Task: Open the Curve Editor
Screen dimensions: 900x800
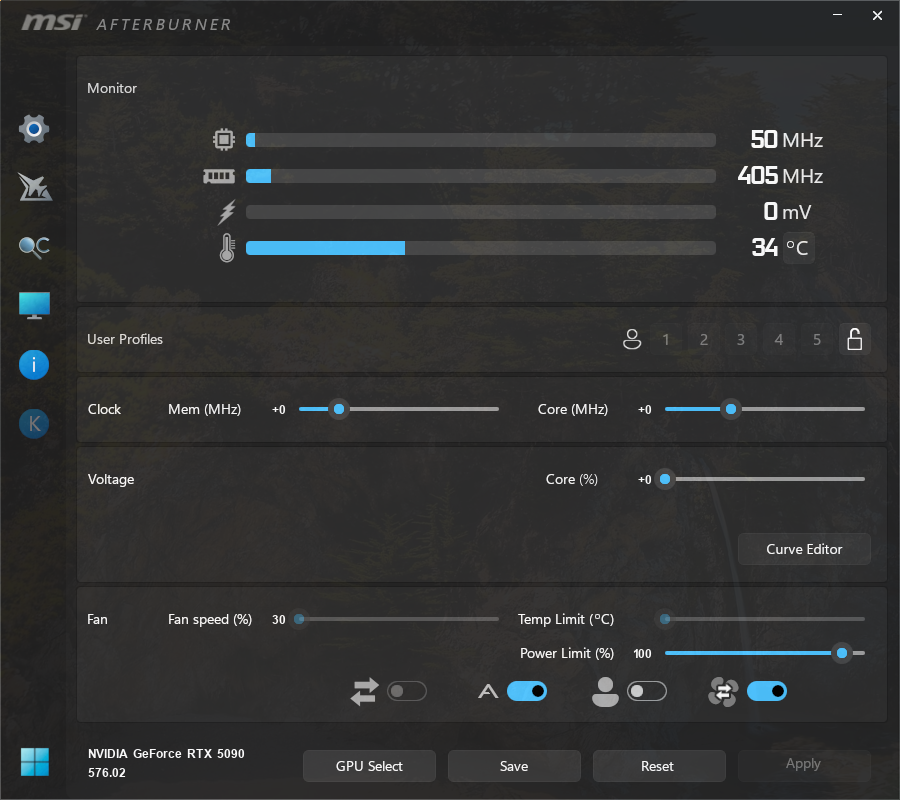Action: click(804, 549)
